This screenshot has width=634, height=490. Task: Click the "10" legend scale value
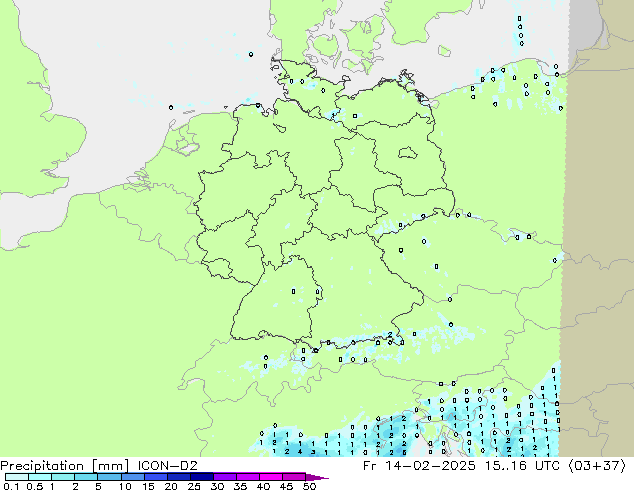[125, 486]
